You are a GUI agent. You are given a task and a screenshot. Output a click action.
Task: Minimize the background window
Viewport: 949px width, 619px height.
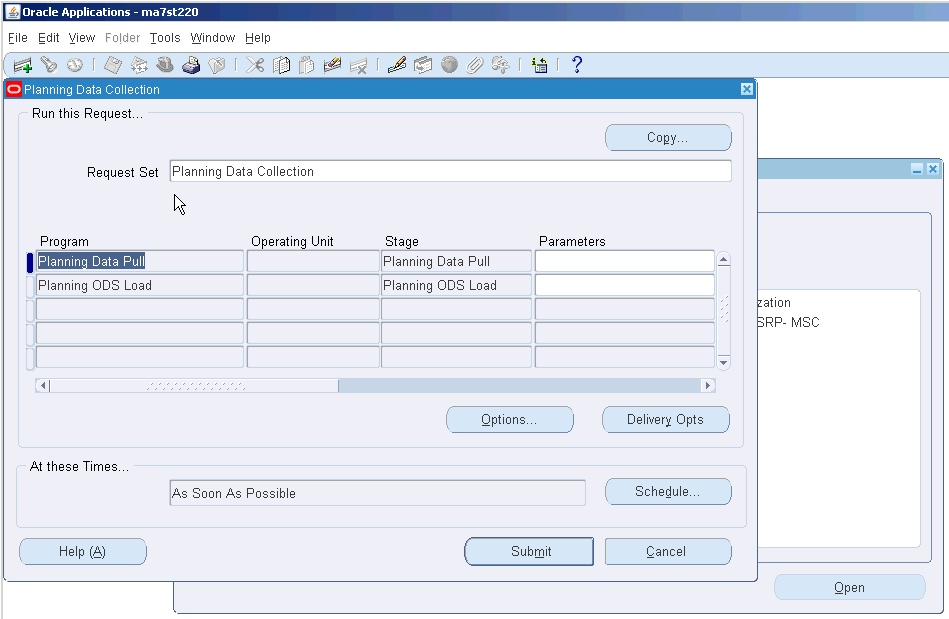click(917, 169)
